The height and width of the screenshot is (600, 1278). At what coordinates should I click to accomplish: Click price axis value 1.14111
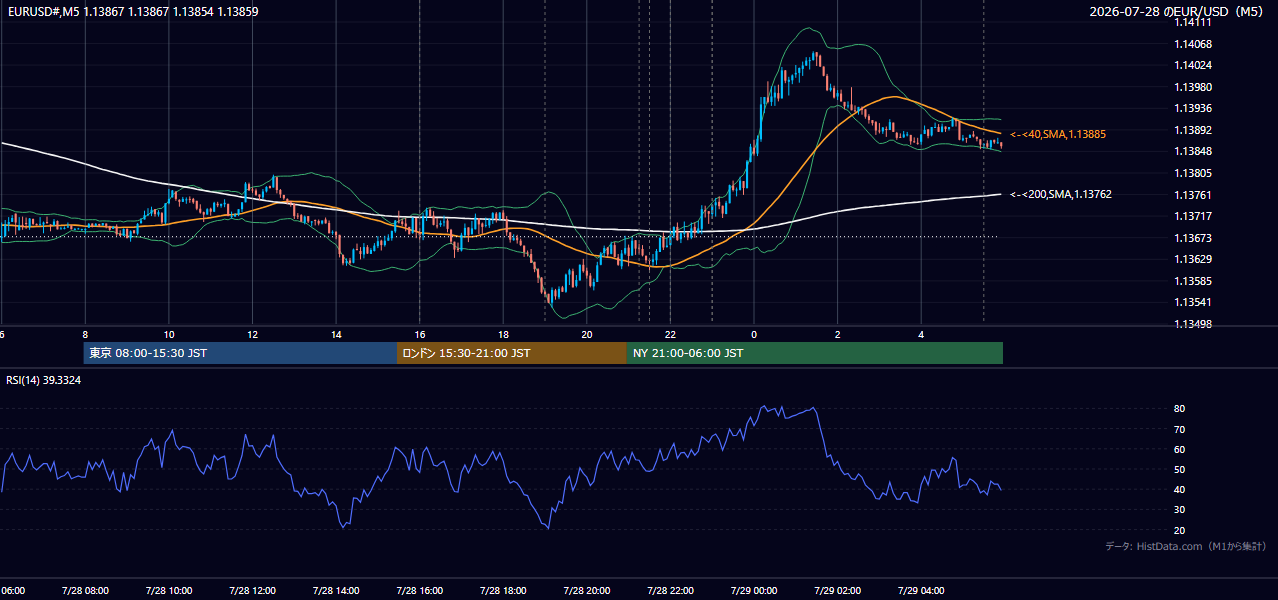(1194, 22)
